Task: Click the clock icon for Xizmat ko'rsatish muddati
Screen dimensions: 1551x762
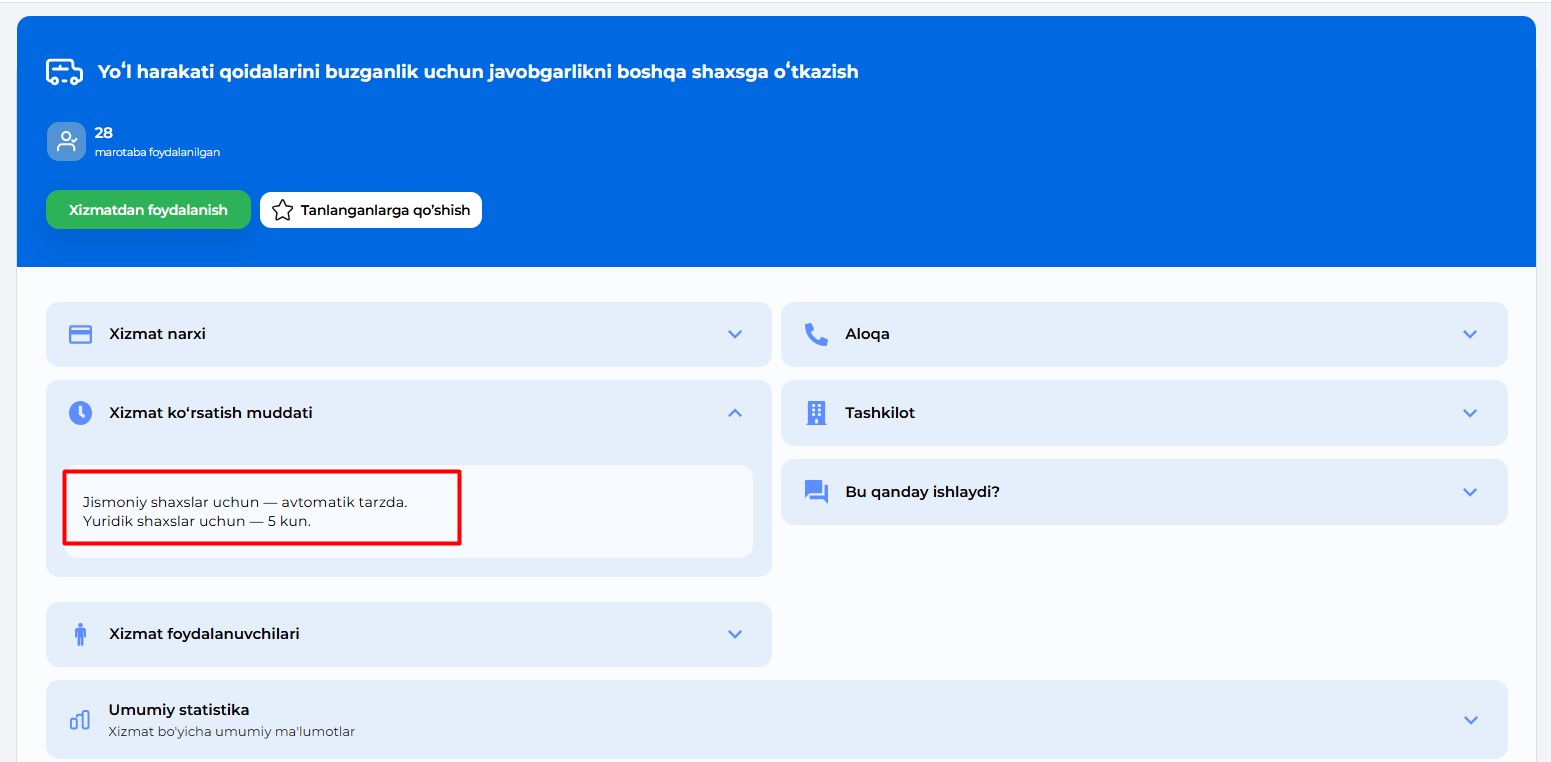Action: [x=80, y=413]
